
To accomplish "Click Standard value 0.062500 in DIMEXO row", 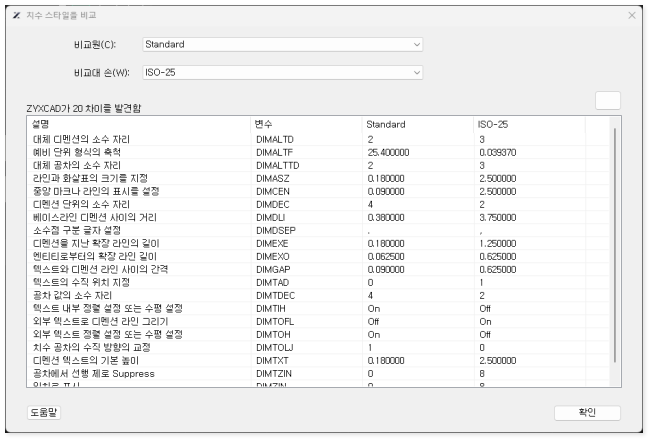I will (x=386, y=257).
